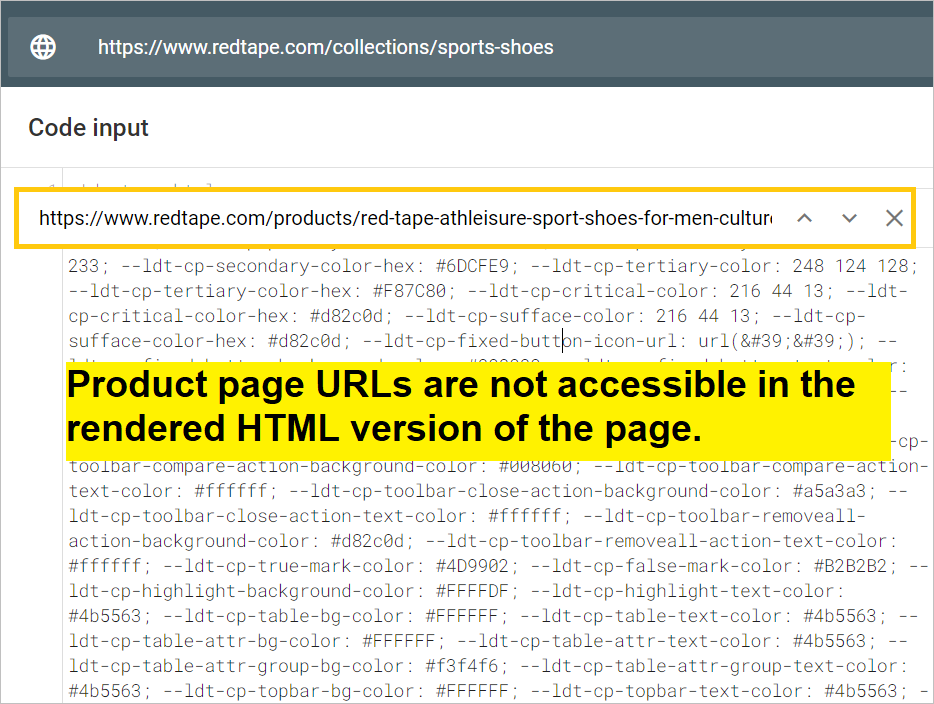
Task: Click the Code input heading
Action: (x=89, y=128)
